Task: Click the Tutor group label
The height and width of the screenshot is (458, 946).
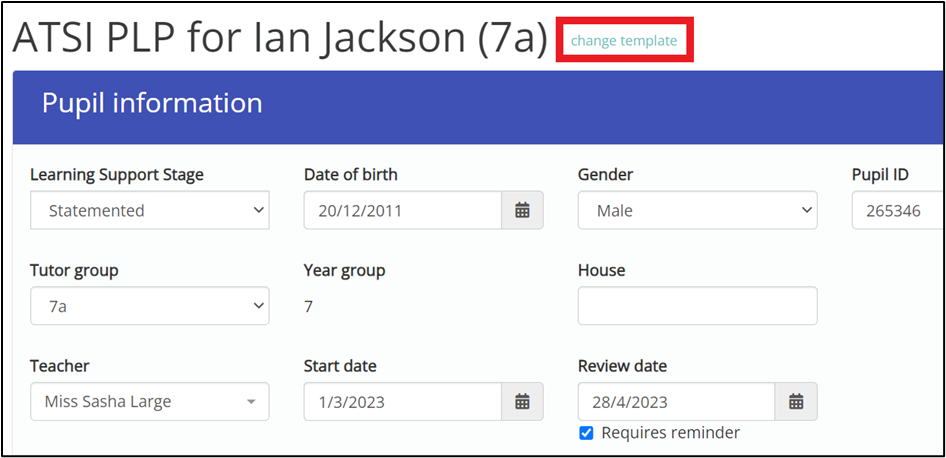Action: (74, 270)
